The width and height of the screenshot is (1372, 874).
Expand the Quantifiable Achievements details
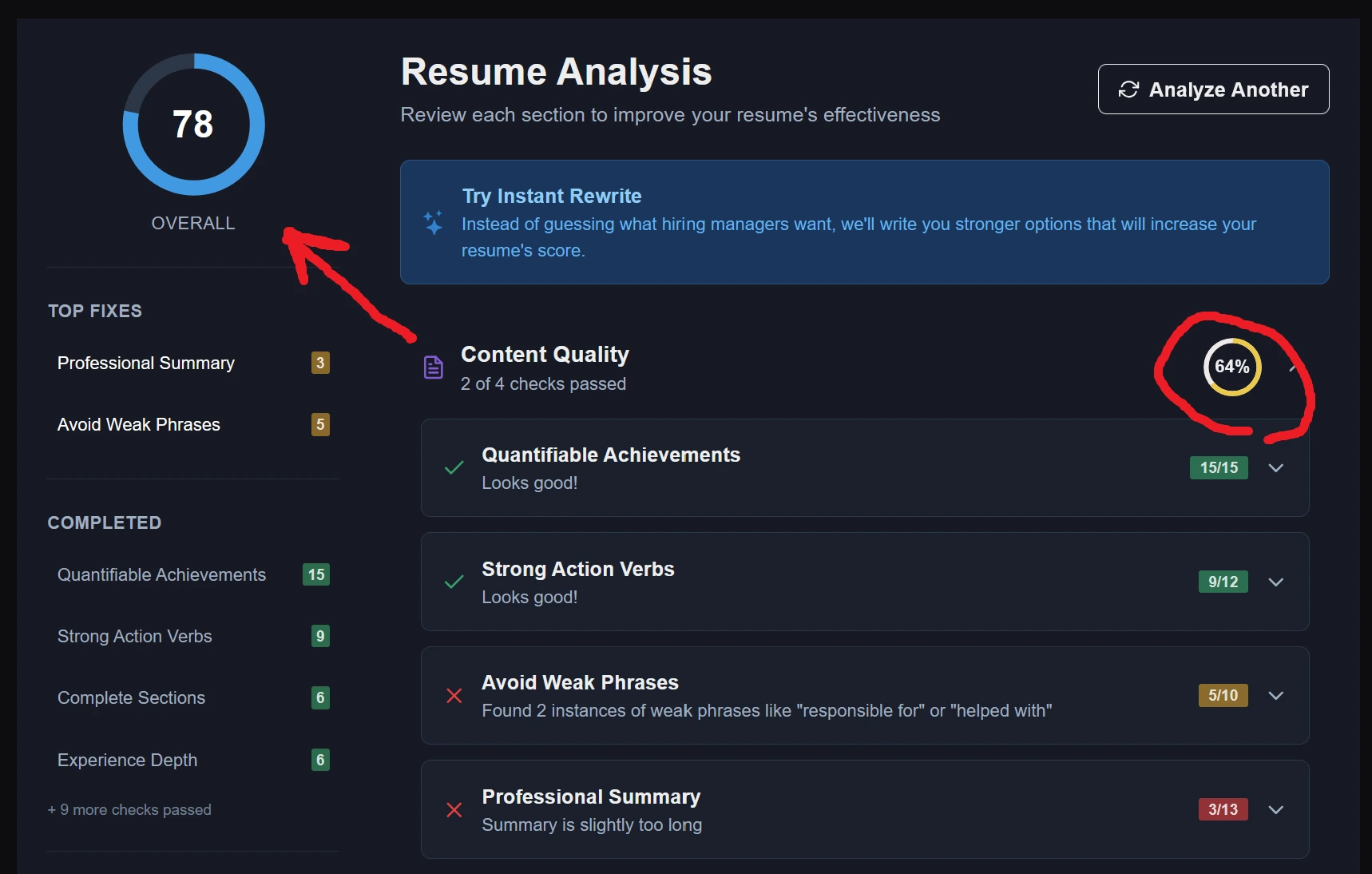point(1275,468)
